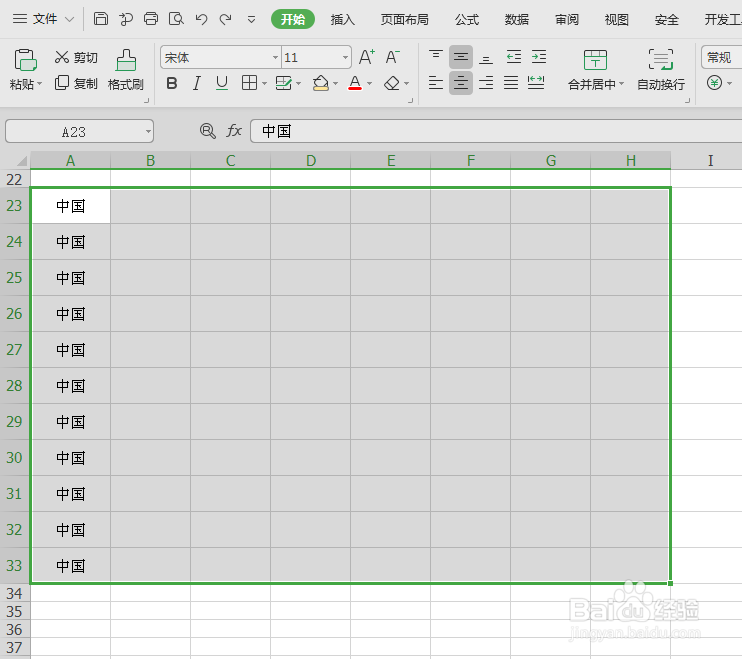742x659 pixels.
Task: Center text horizontally
Action: click(461, 83)
